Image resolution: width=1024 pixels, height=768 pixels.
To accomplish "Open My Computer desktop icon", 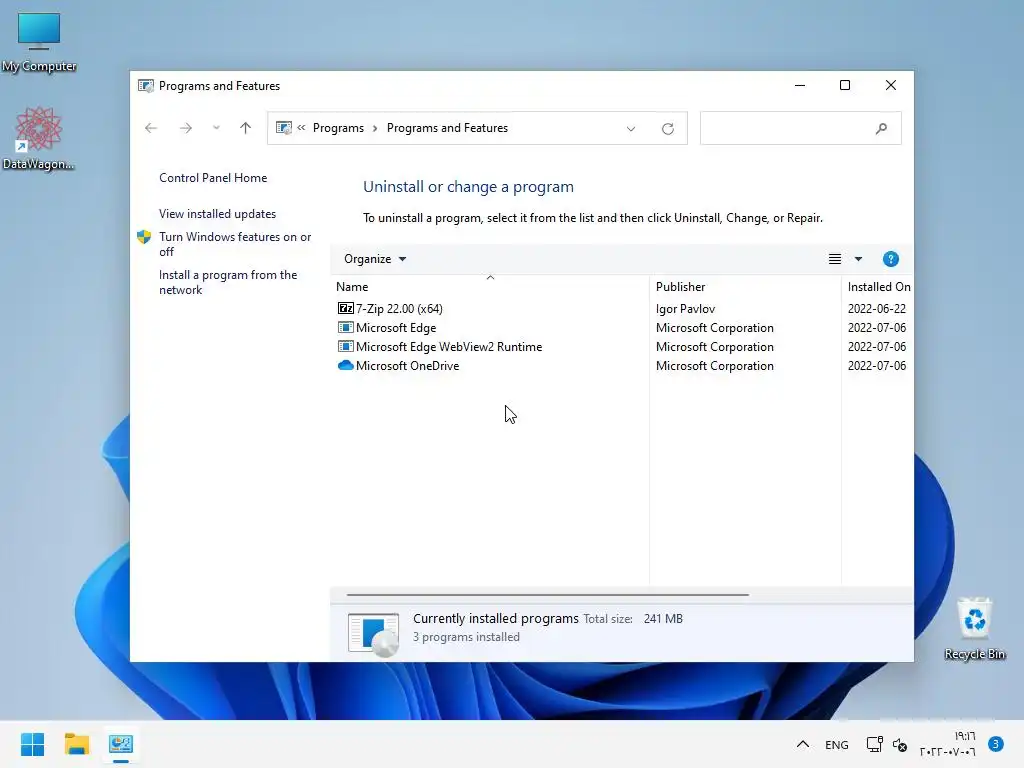I will point(39,41).
